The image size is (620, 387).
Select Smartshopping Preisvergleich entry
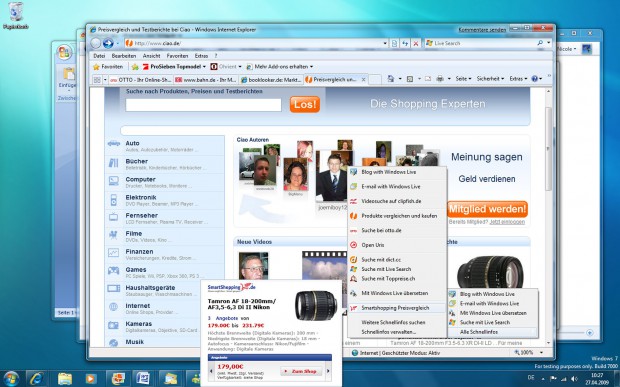tap(397, 308)
